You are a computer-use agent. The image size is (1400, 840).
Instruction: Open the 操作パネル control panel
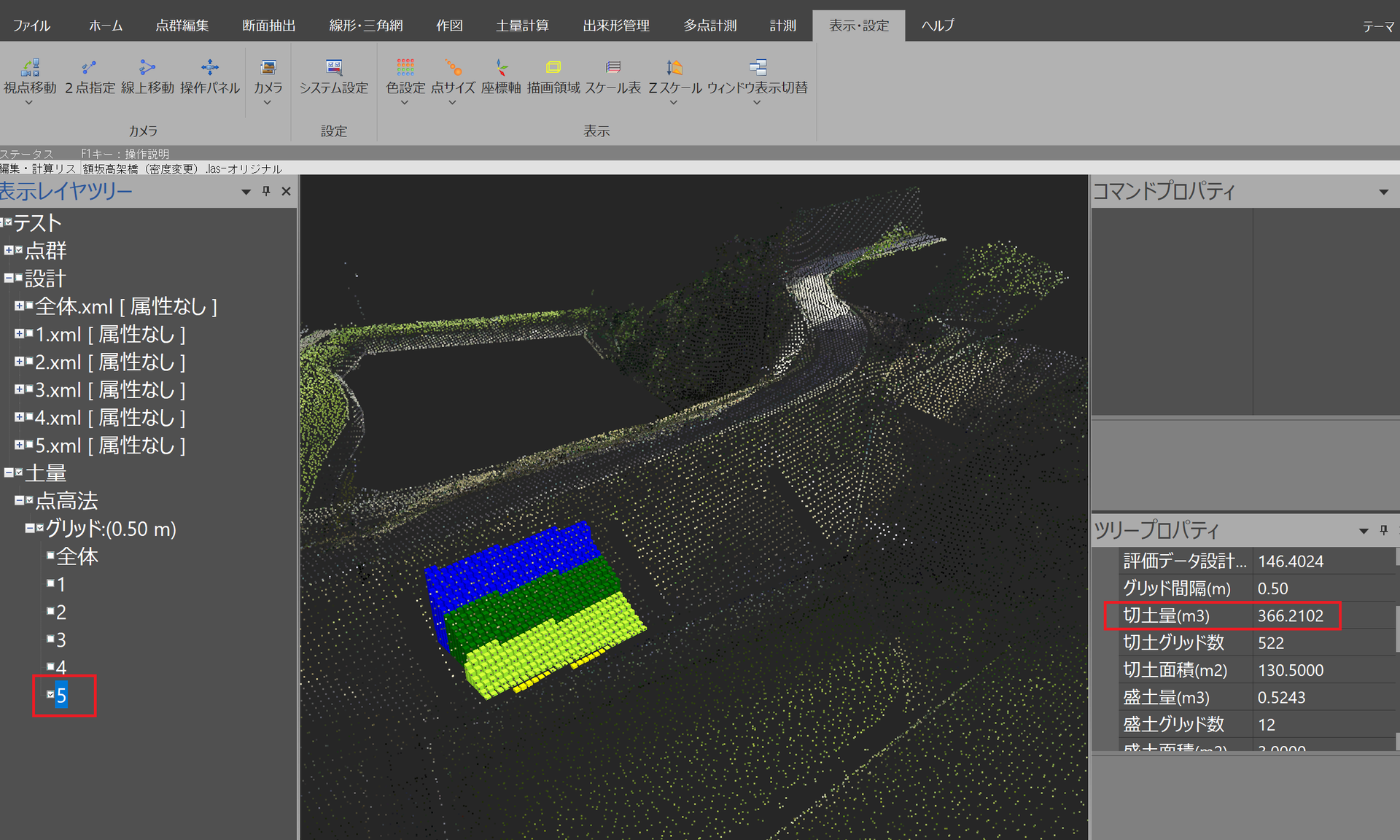point(210,76)
